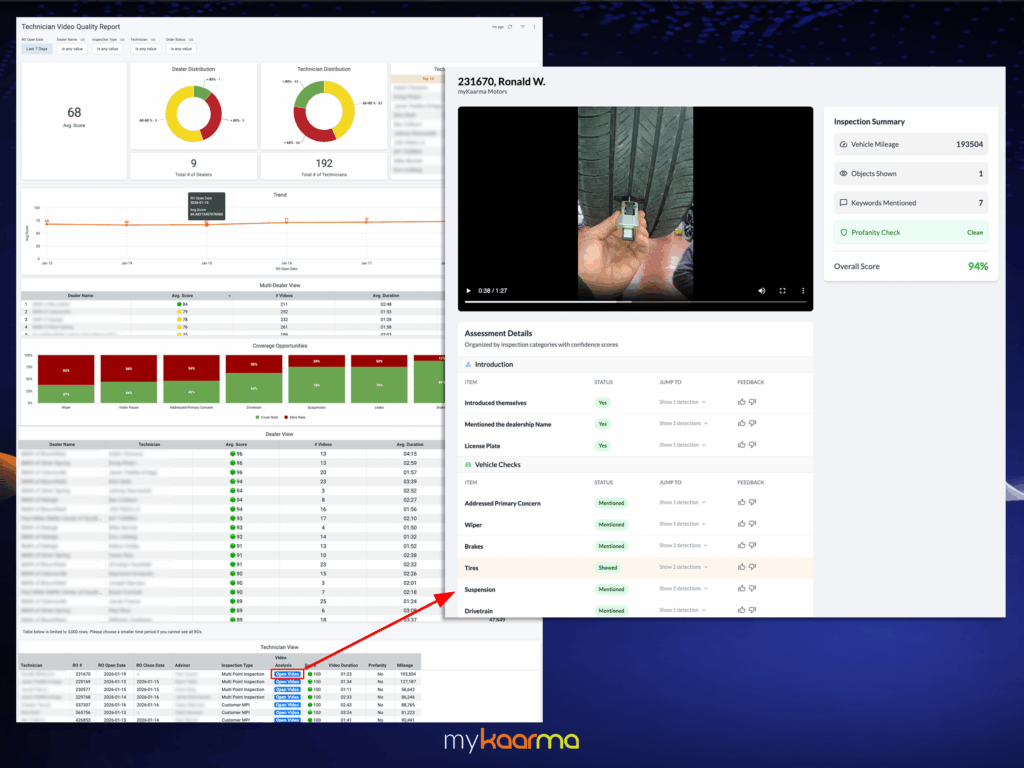Thumbs down the License Plate item

752,445
